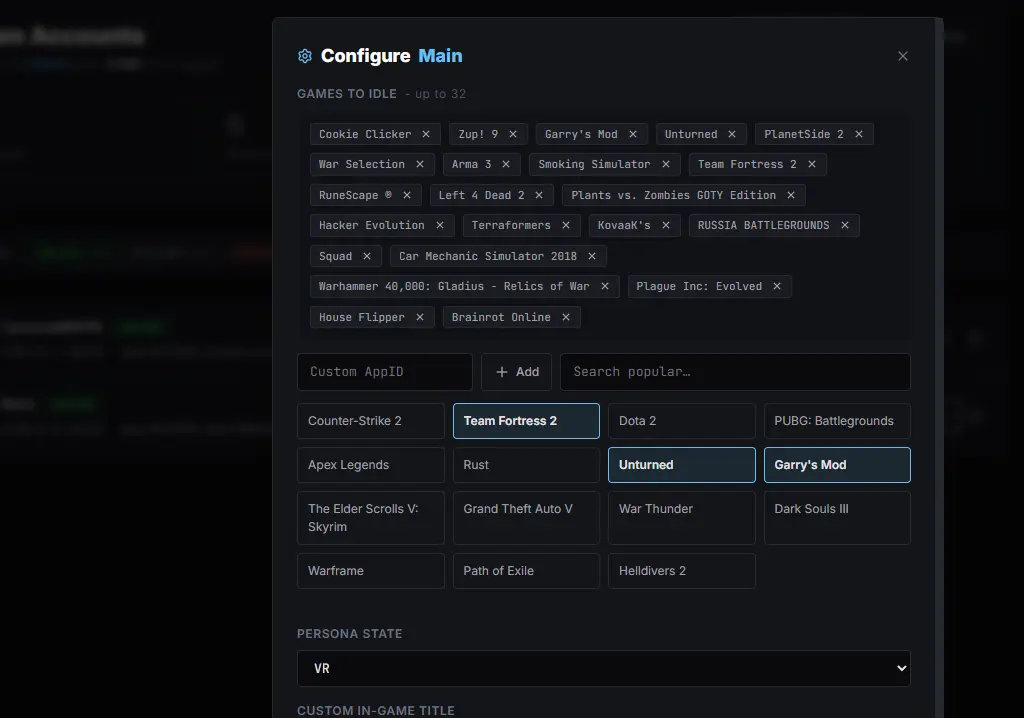1024x718 pixels.
Task: Remove PlanetSide 2 tag
Action: click(859, 134)
